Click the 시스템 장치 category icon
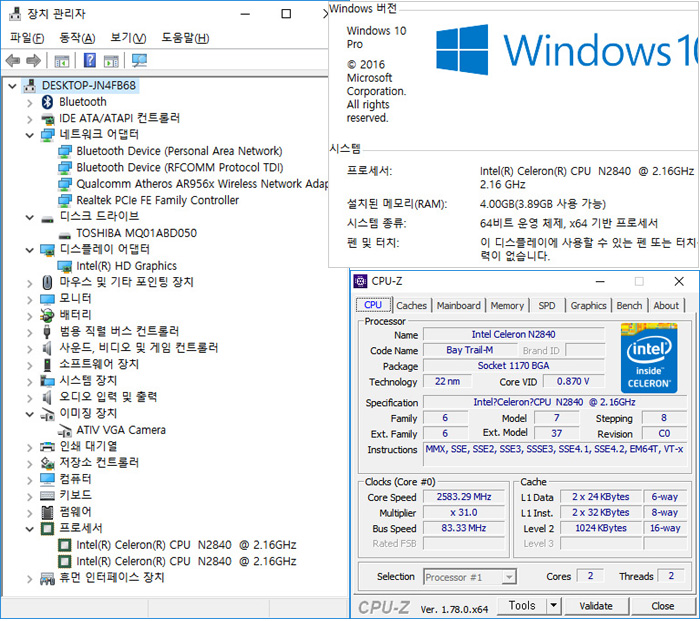The image size is (700, 621). tap(47, 381)
